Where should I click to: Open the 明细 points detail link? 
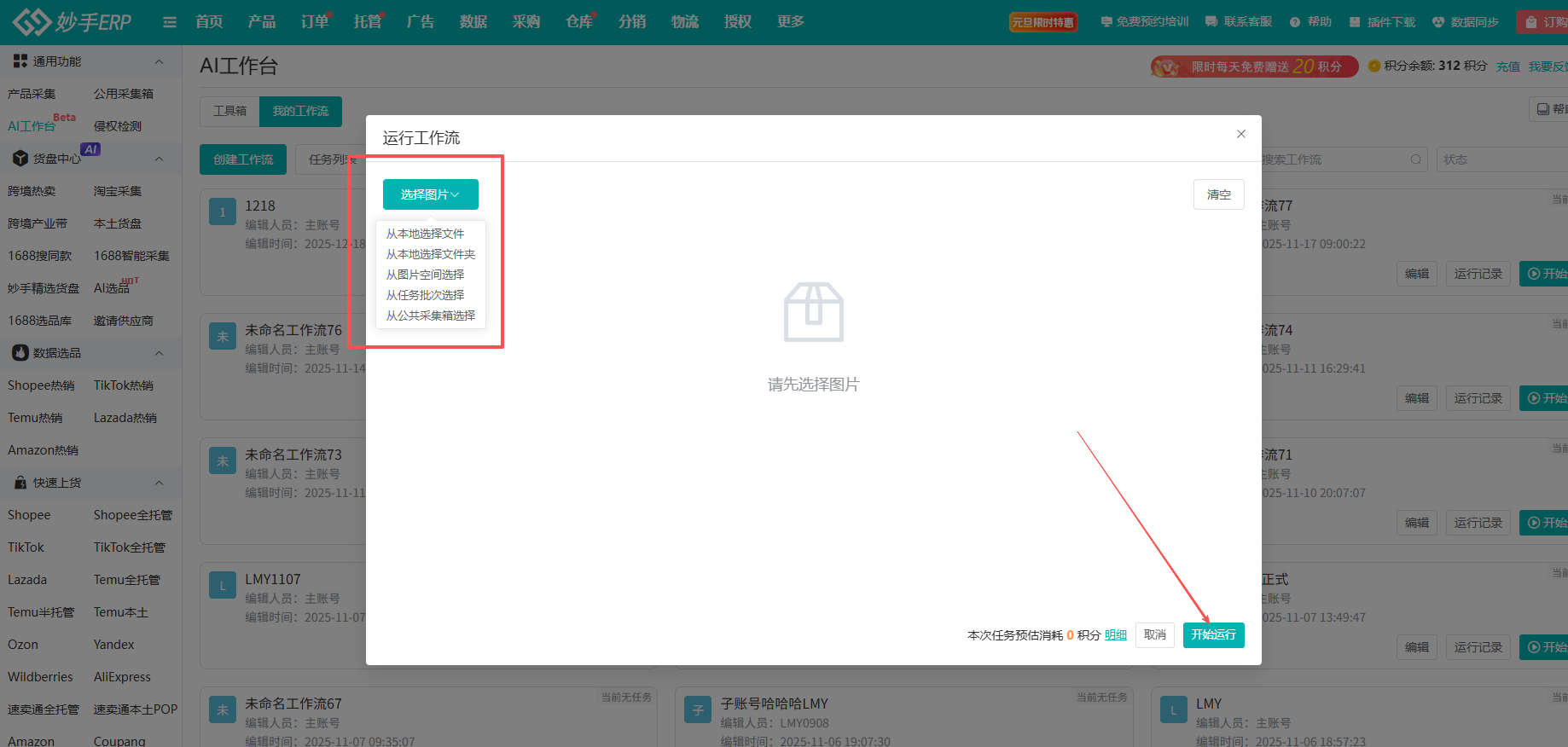(x=1116, y=635)
